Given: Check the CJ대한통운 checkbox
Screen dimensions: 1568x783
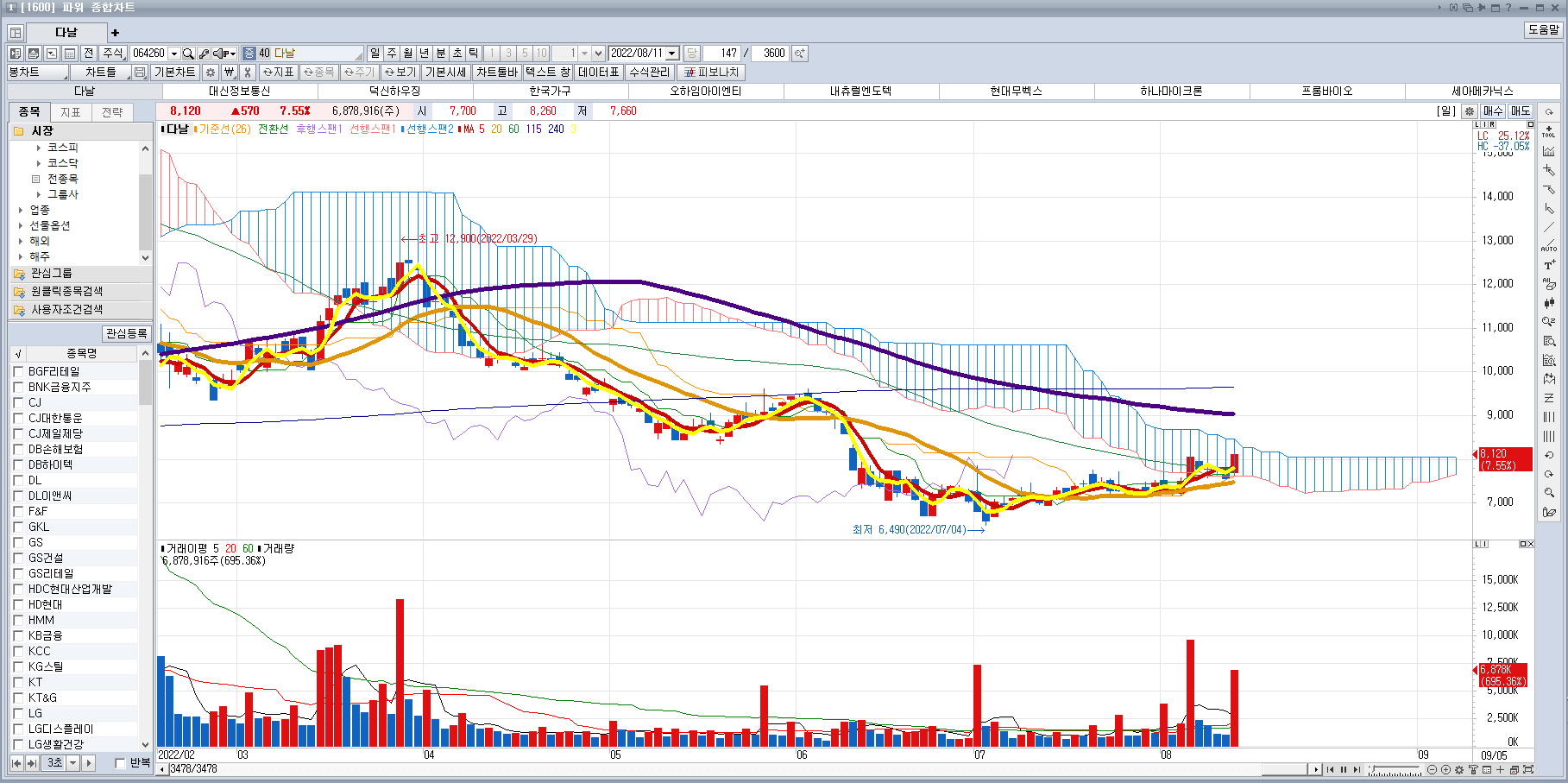Looking at the screenshot, I should 18,418.
